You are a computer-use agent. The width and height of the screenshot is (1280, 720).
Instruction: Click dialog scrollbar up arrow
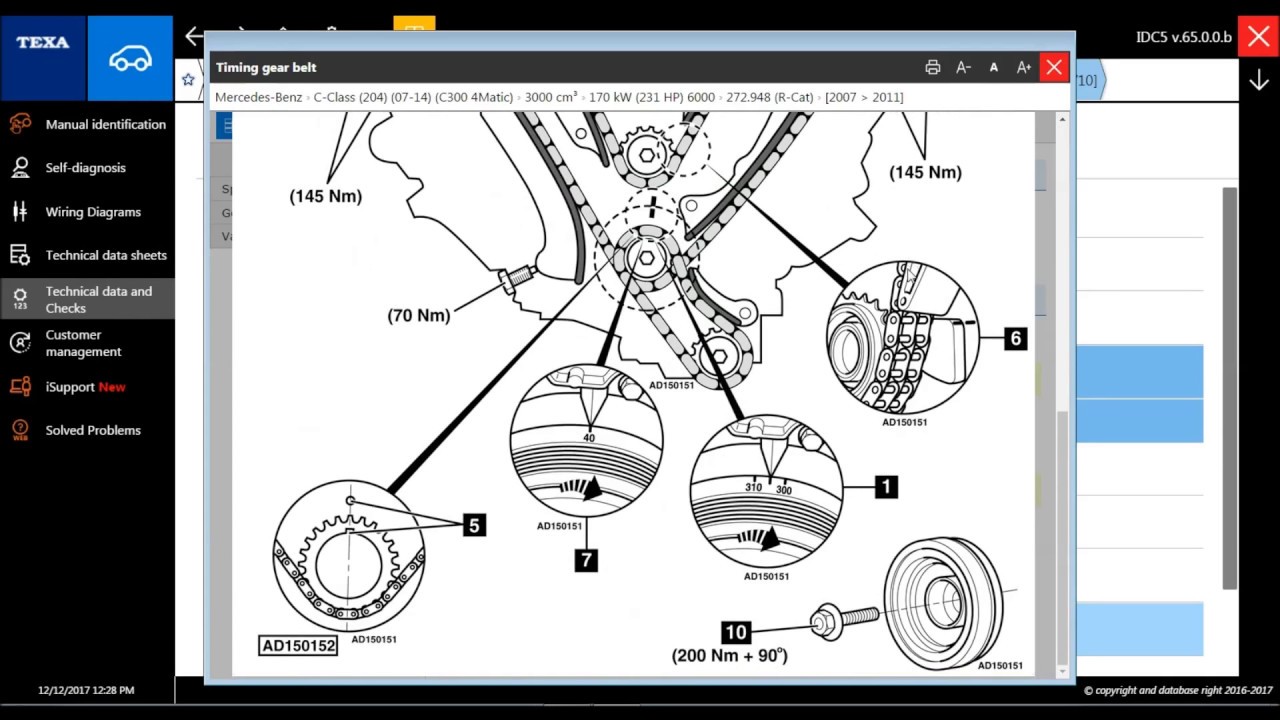pos(1062,119)
